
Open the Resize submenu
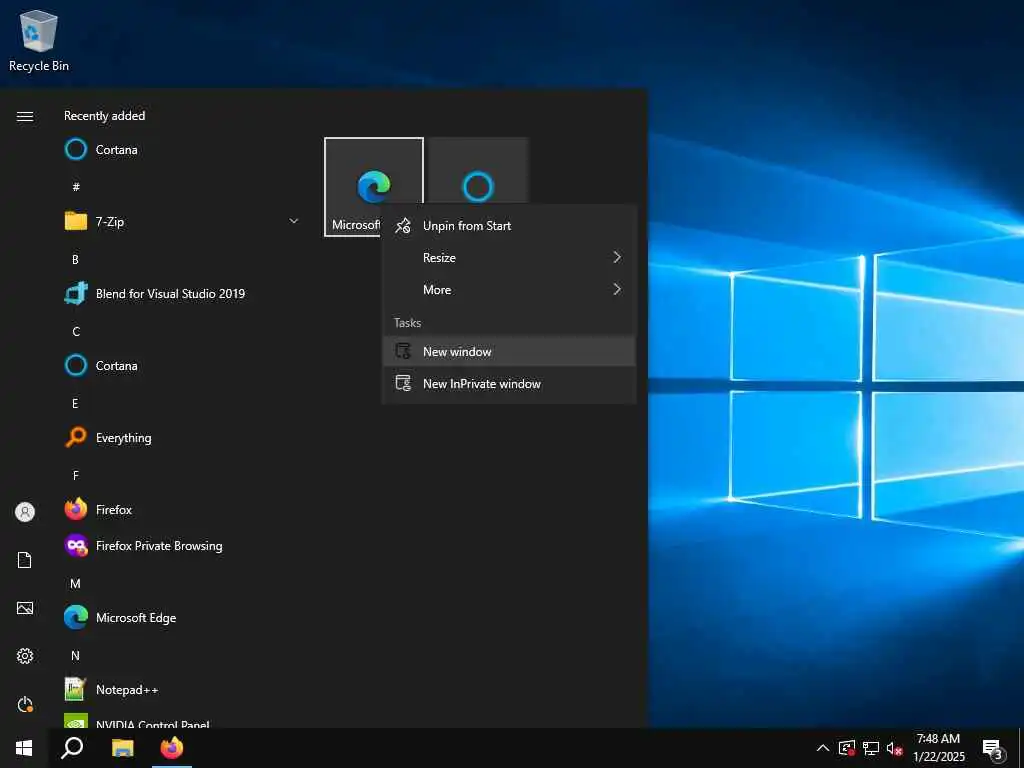tap(509, 257)
